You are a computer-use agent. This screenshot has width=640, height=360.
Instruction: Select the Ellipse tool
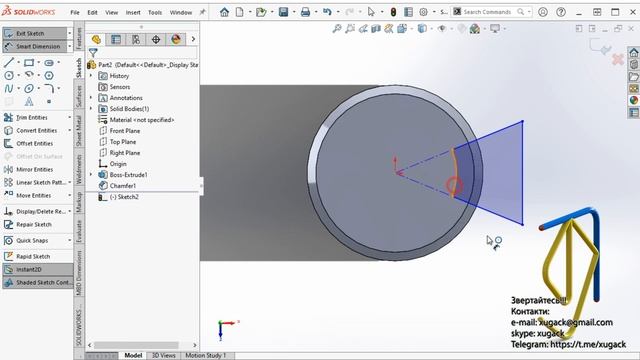tap(29, 88)
